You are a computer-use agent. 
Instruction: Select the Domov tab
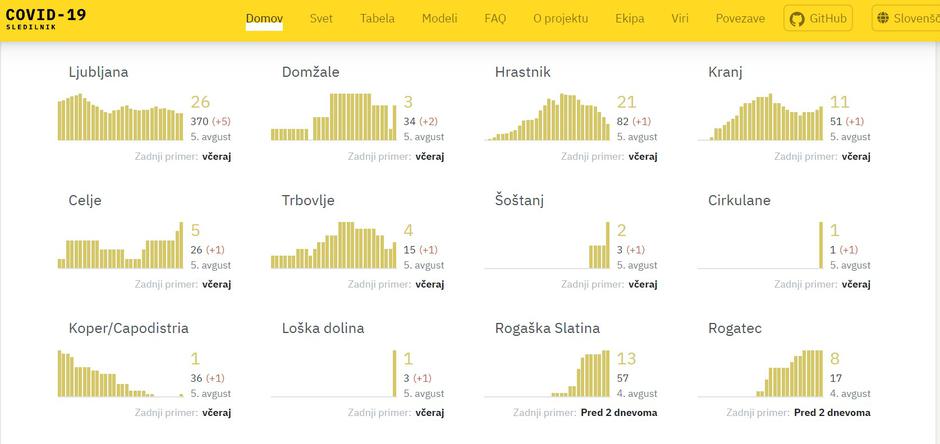tap(264, 19)
